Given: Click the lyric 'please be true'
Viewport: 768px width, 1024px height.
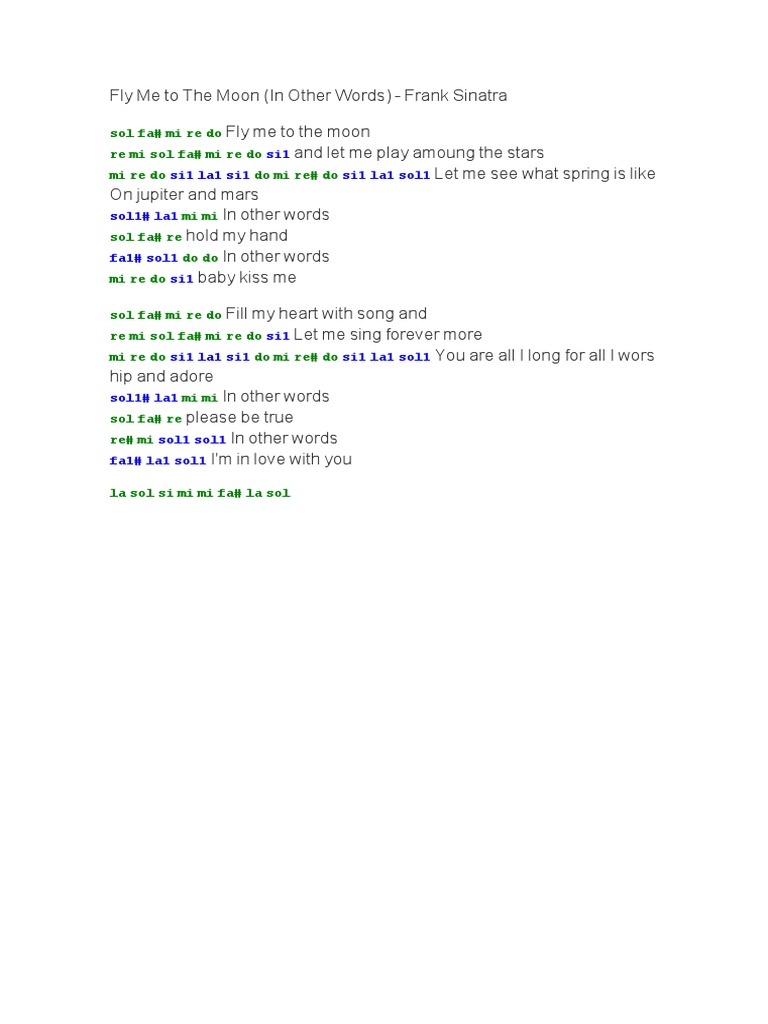Looking at the screenshot, I should point(239,417).
